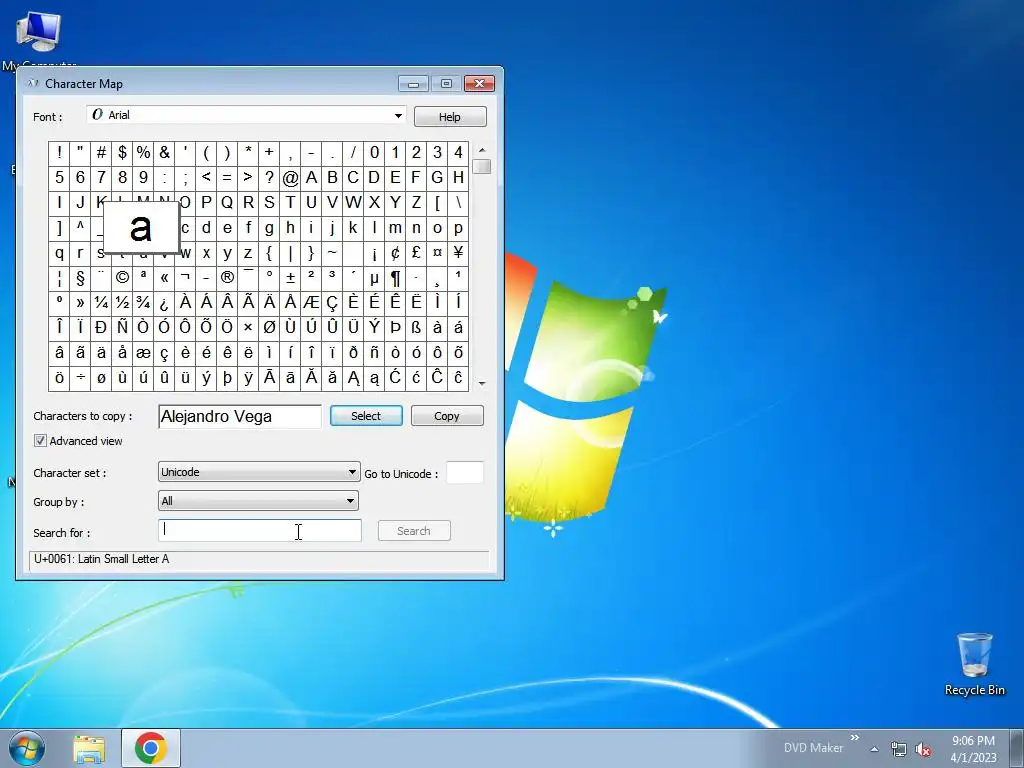1024x768 pixels.
Task: Select the plus-minus ± character
Action: click(x=290, y=278)
